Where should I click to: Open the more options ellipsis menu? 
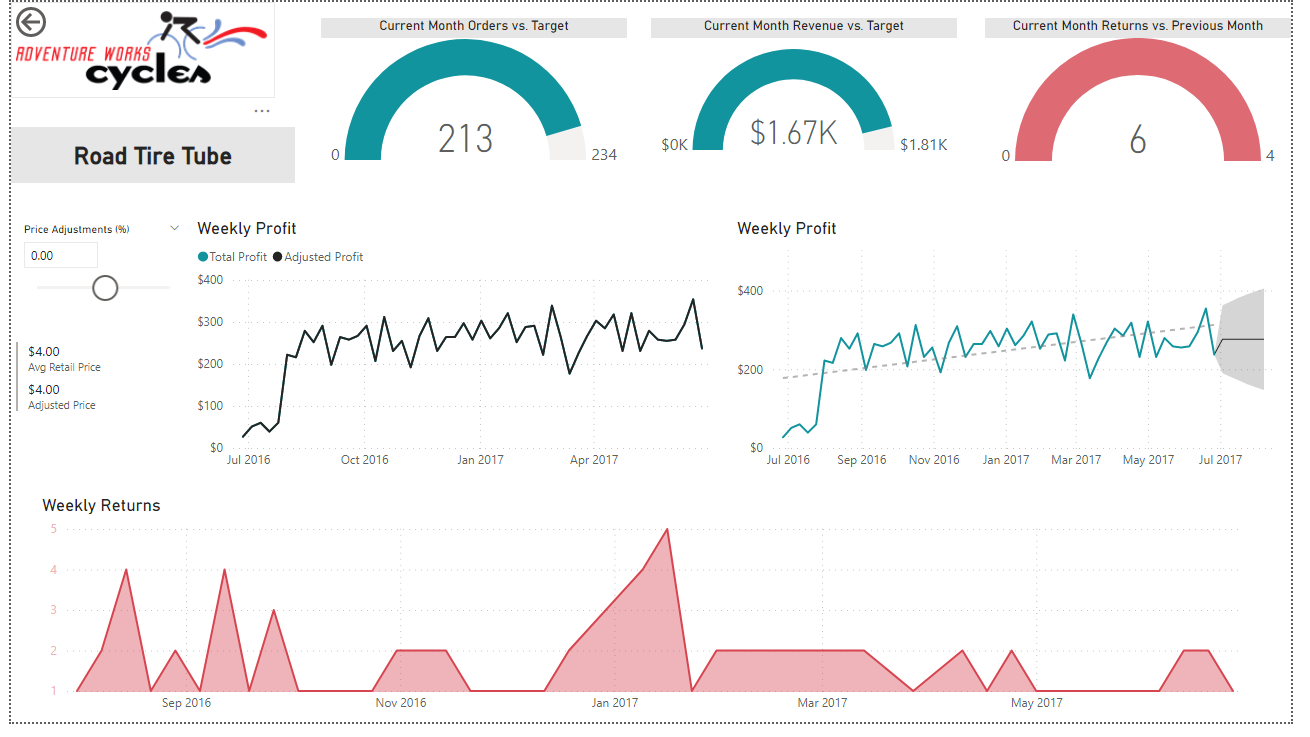(262, 110)
